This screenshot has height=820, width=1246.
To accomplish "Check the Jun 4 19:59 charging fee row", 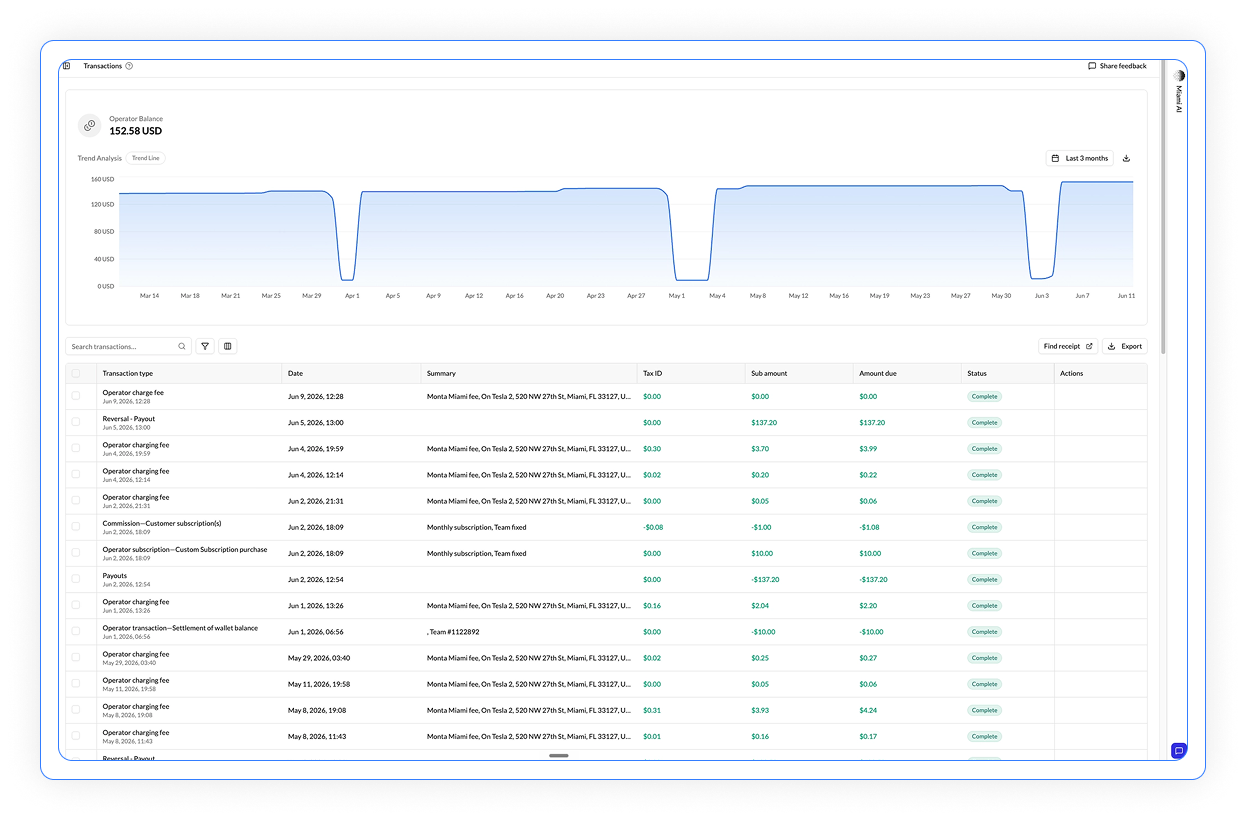I will (76, 448).
